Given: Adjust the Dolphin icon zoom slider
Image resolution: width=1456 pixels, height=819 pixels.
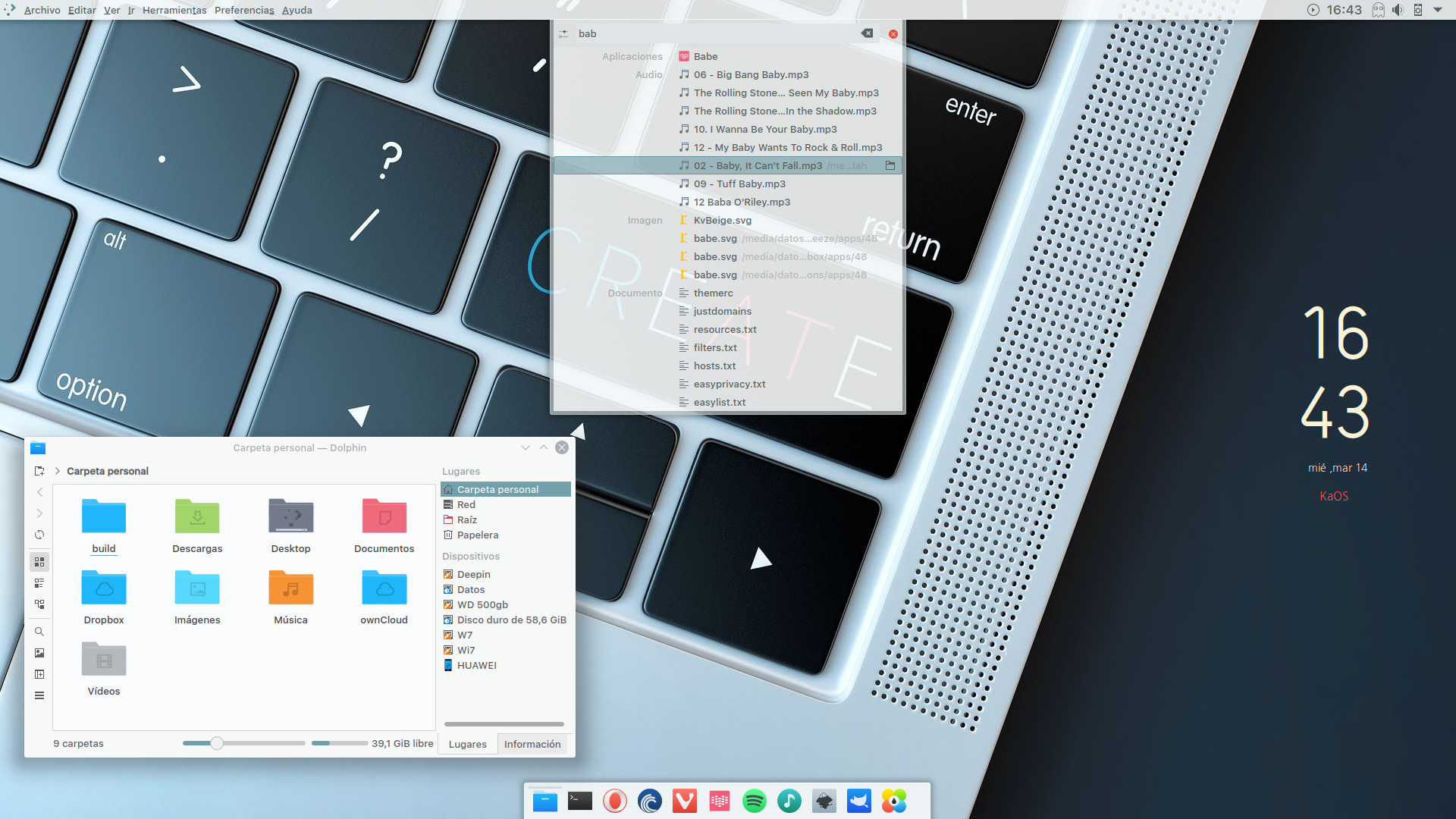Looking at the screenshot, I should pos(217,743).
